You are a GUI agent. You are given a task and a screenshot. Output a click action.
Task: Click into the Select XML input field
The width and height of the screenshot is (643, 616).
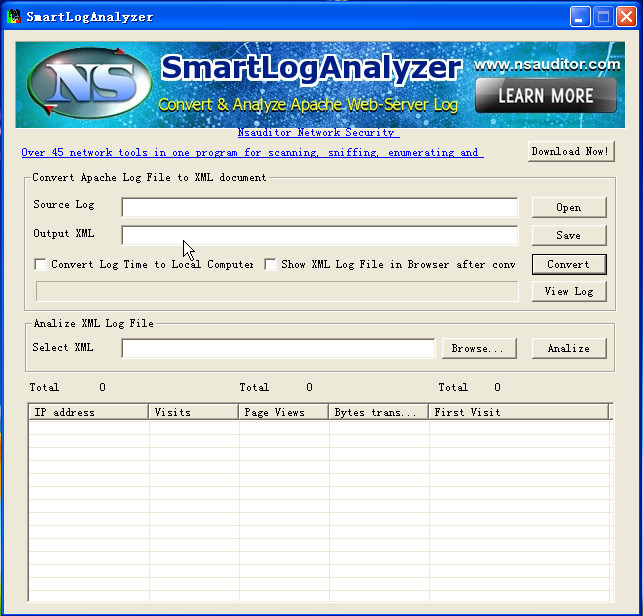pyautogui.click(x=278, y=348)
